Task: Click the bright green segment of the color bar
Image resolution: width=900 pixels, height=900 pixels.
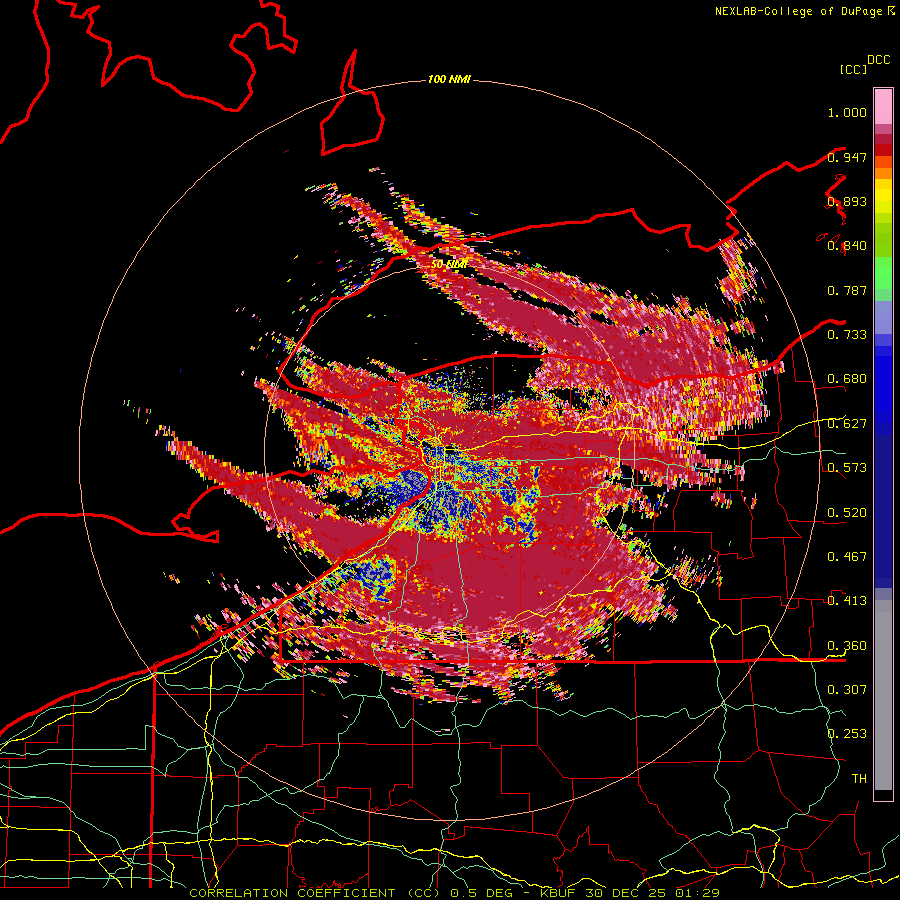Action: tap(883, 274)
